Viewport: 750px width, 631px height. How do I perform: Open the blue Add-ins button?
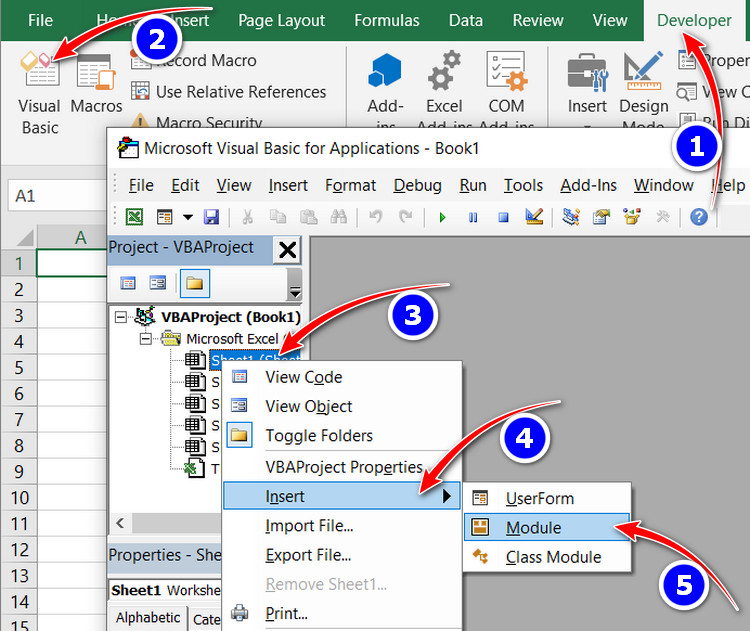click(x=386, y=89)
